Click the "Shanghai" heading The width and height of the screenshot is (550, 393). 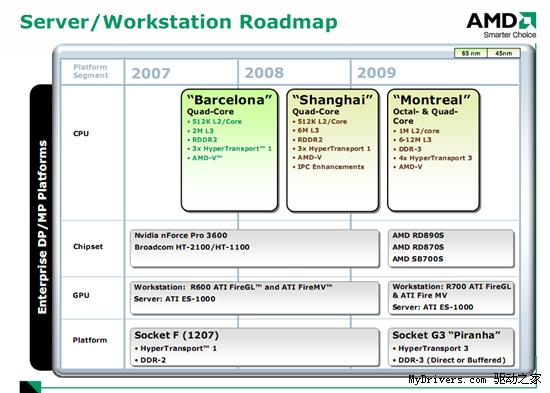pyautogui.click(x=332, y=100)
